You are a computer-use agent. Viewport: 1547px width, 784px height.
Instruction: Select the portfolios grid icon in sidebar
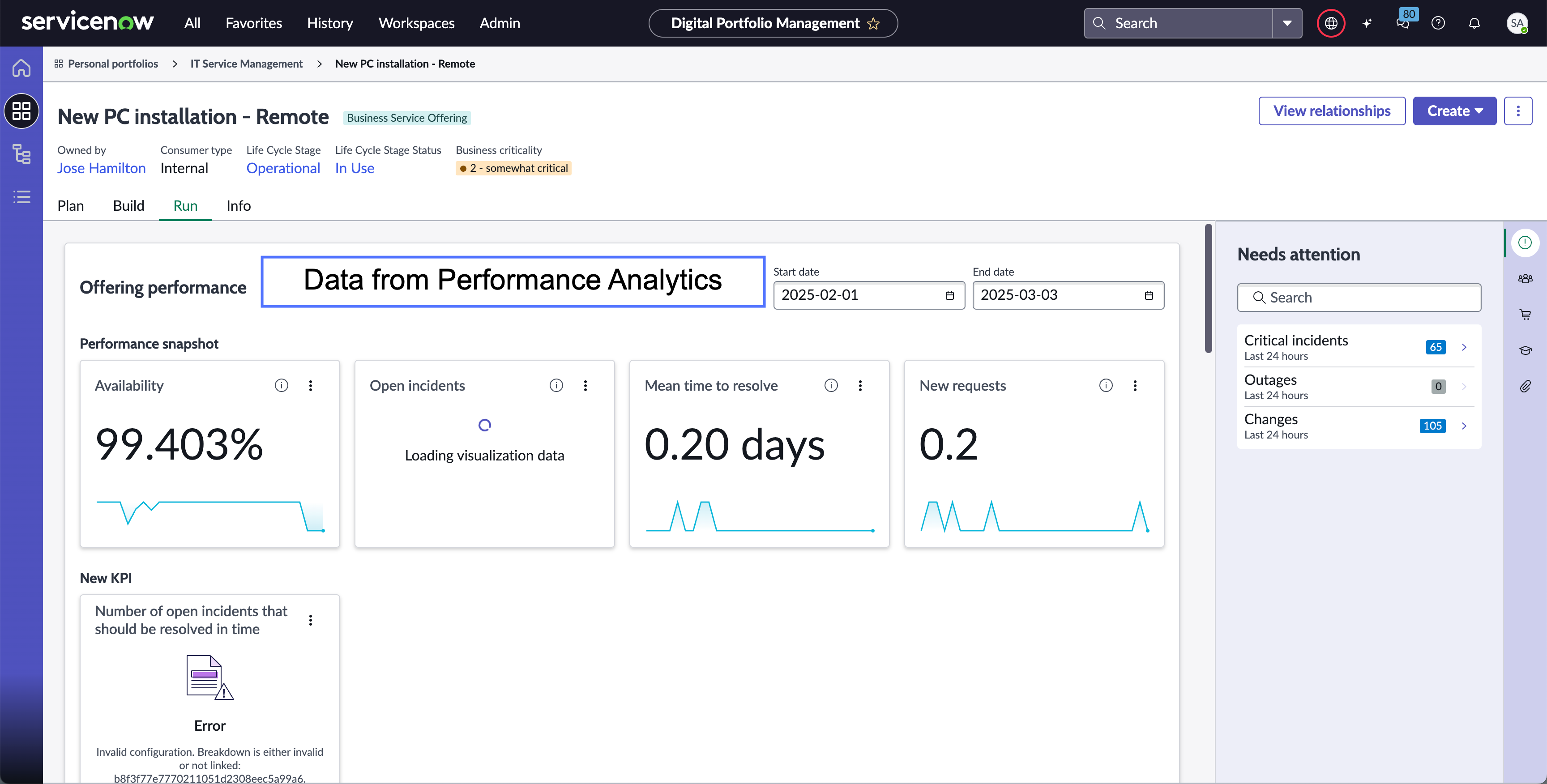tap(21, 111)
